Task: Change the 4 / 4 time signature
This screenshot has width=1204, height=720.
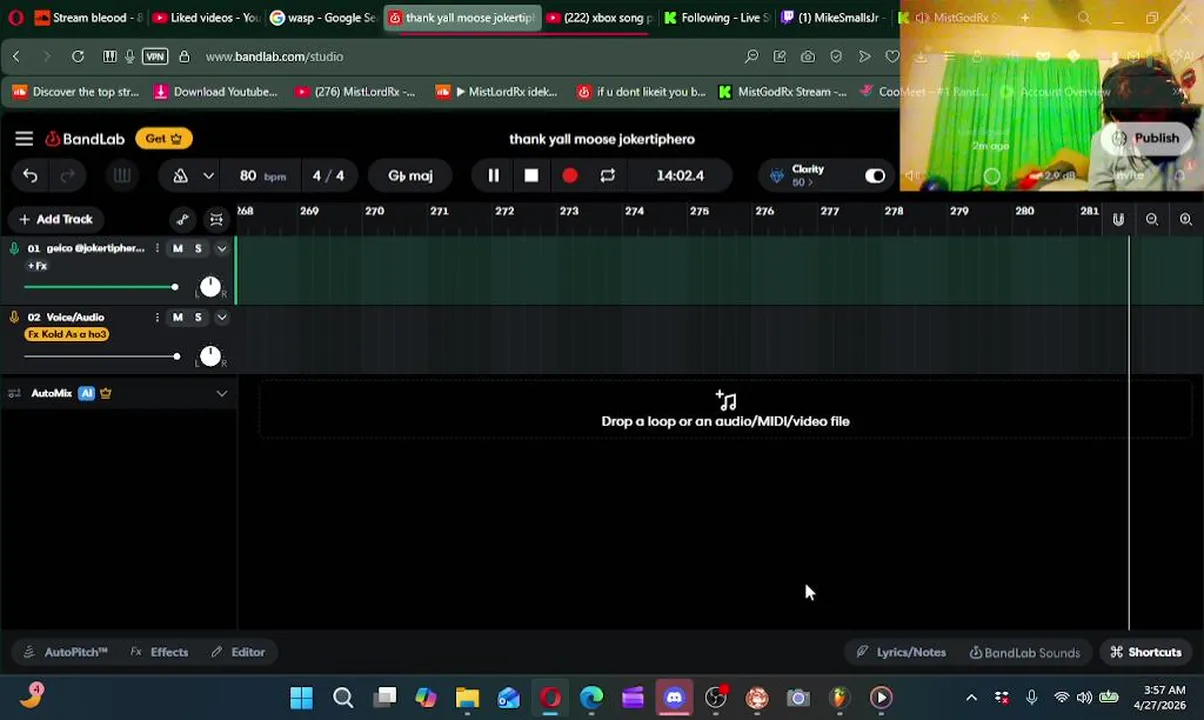Action: coord(328,176)
